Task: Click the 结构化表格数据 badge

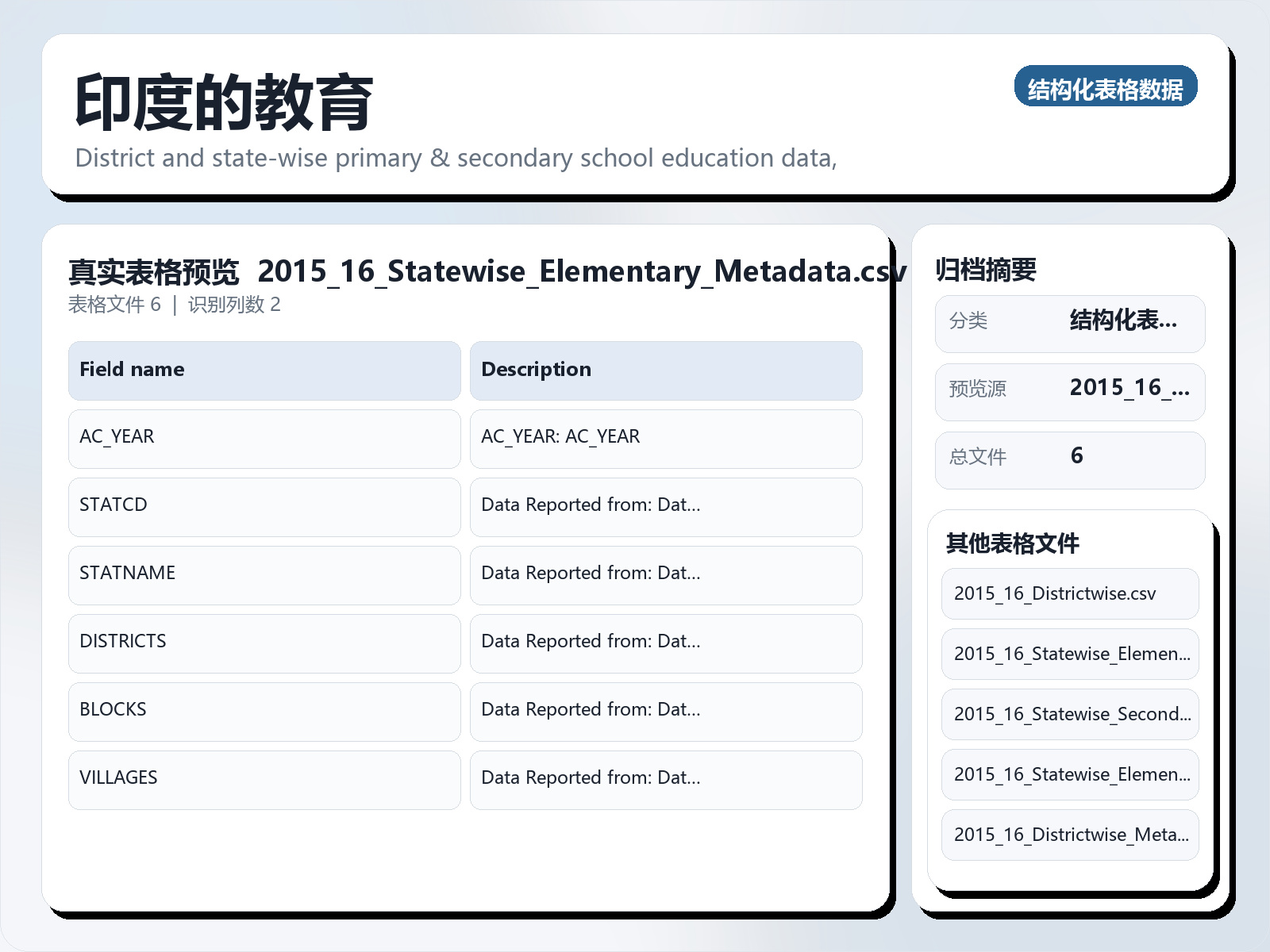Action: click(1105, 87)
